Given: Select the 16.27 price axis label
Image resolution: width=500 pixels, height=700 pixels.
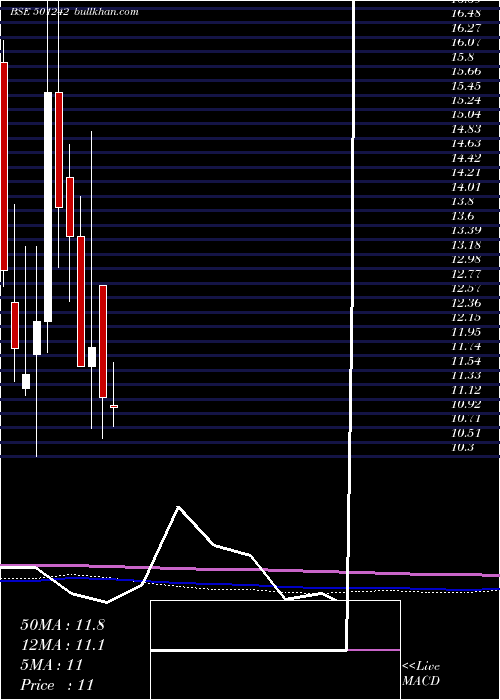Looking at the screenshot, I should tap(466, 28).
